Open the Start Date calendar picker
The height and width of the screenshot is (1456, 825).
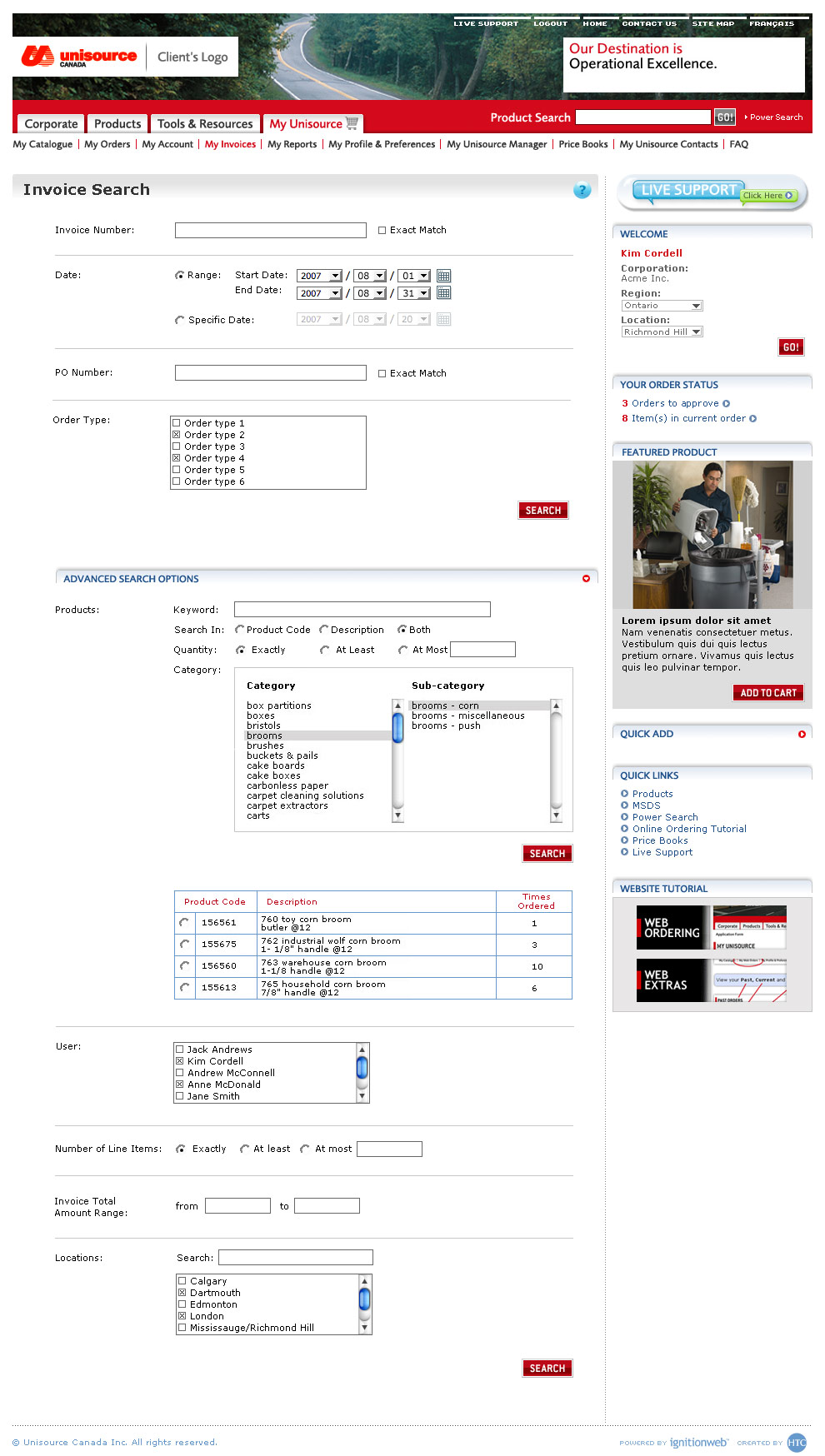(x=443, y=276)
